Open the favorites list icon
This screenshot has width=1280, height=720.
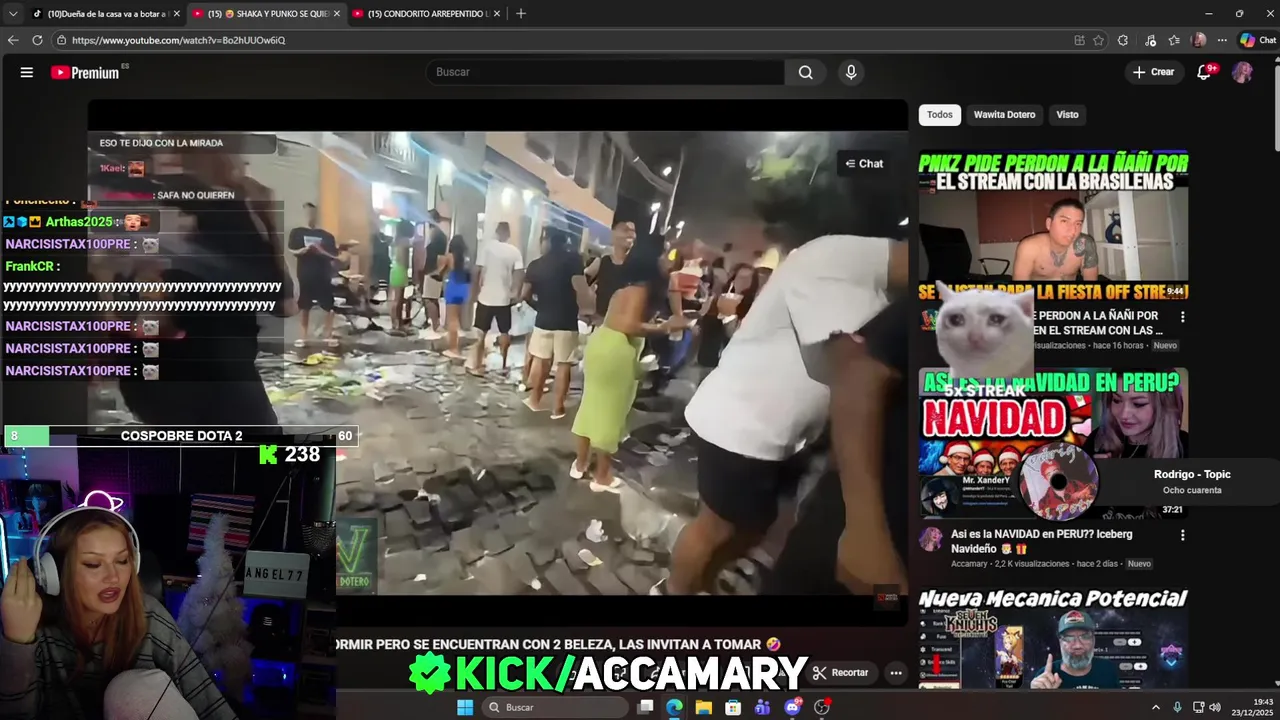click(x=1174, y=40)
